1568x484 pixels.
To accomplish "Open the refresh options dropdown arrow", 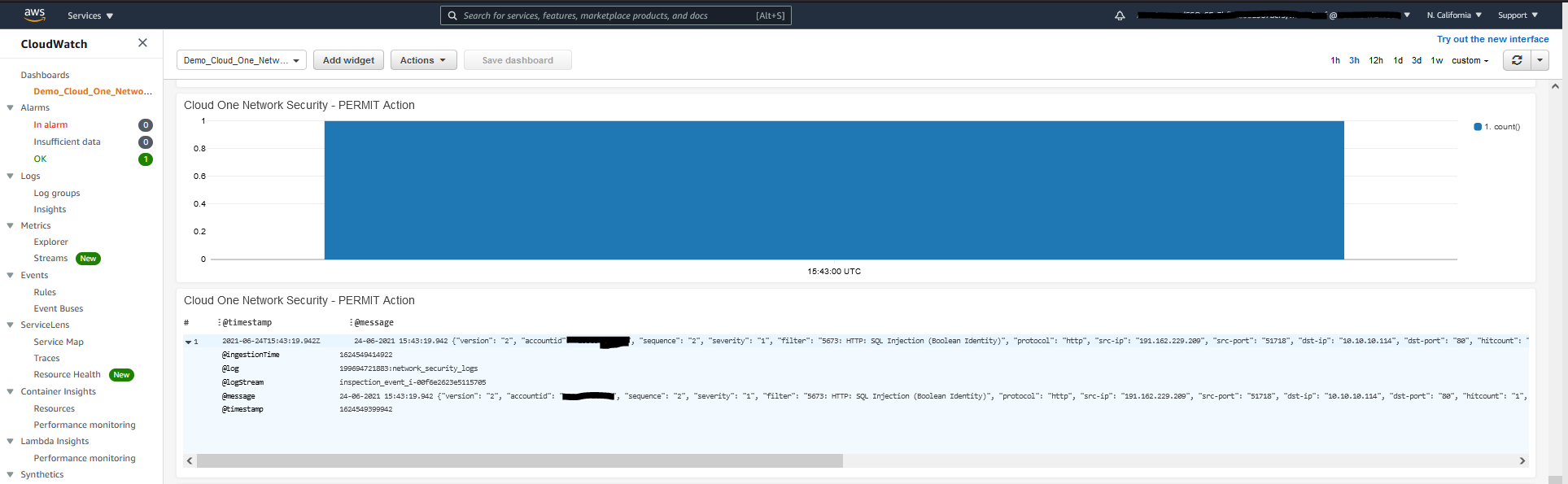I will 1540,60.
